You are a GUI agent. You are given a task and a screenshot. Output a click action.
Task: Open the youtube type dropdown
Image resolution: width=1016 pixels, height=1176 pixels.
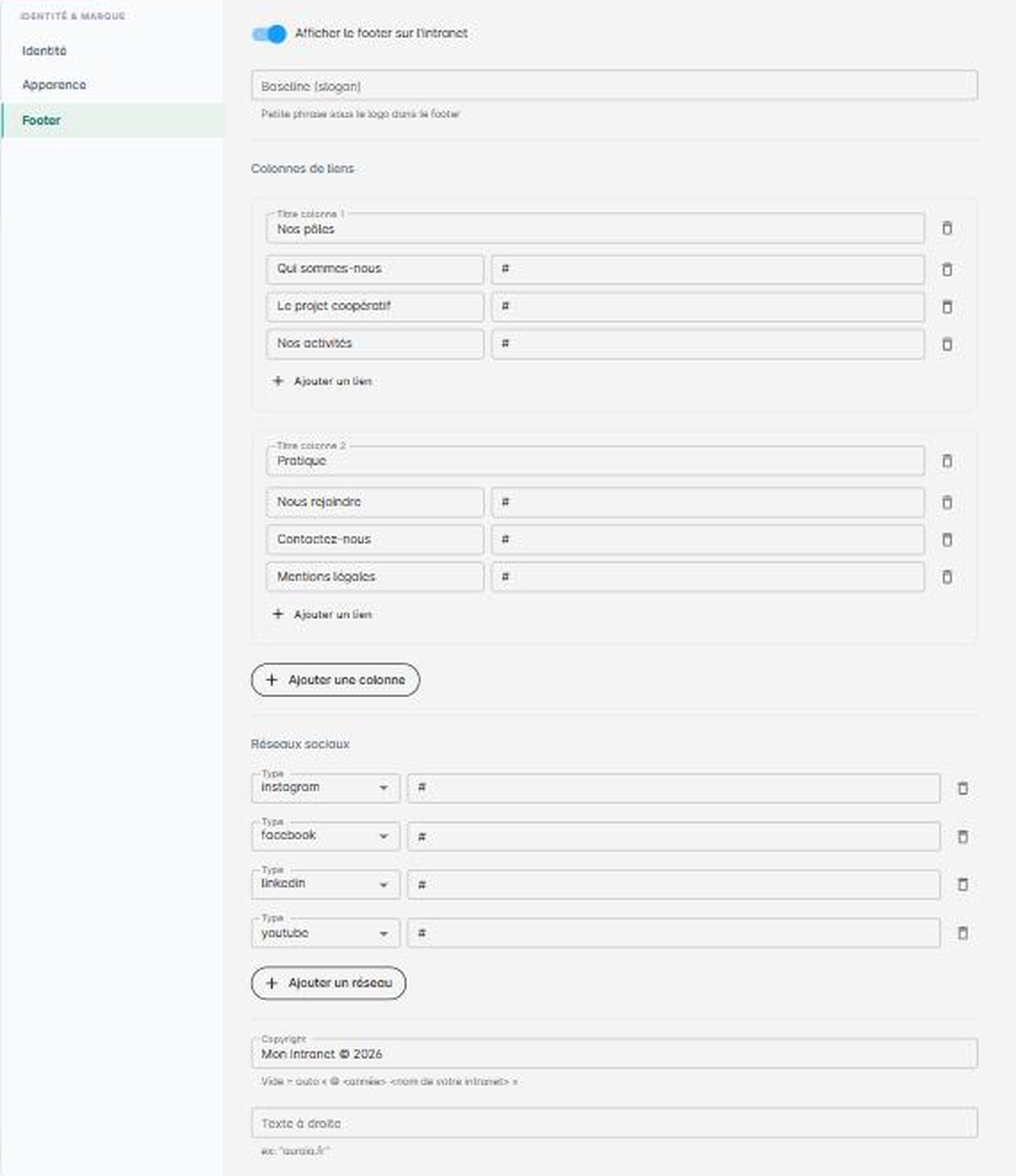pos(326,933)
